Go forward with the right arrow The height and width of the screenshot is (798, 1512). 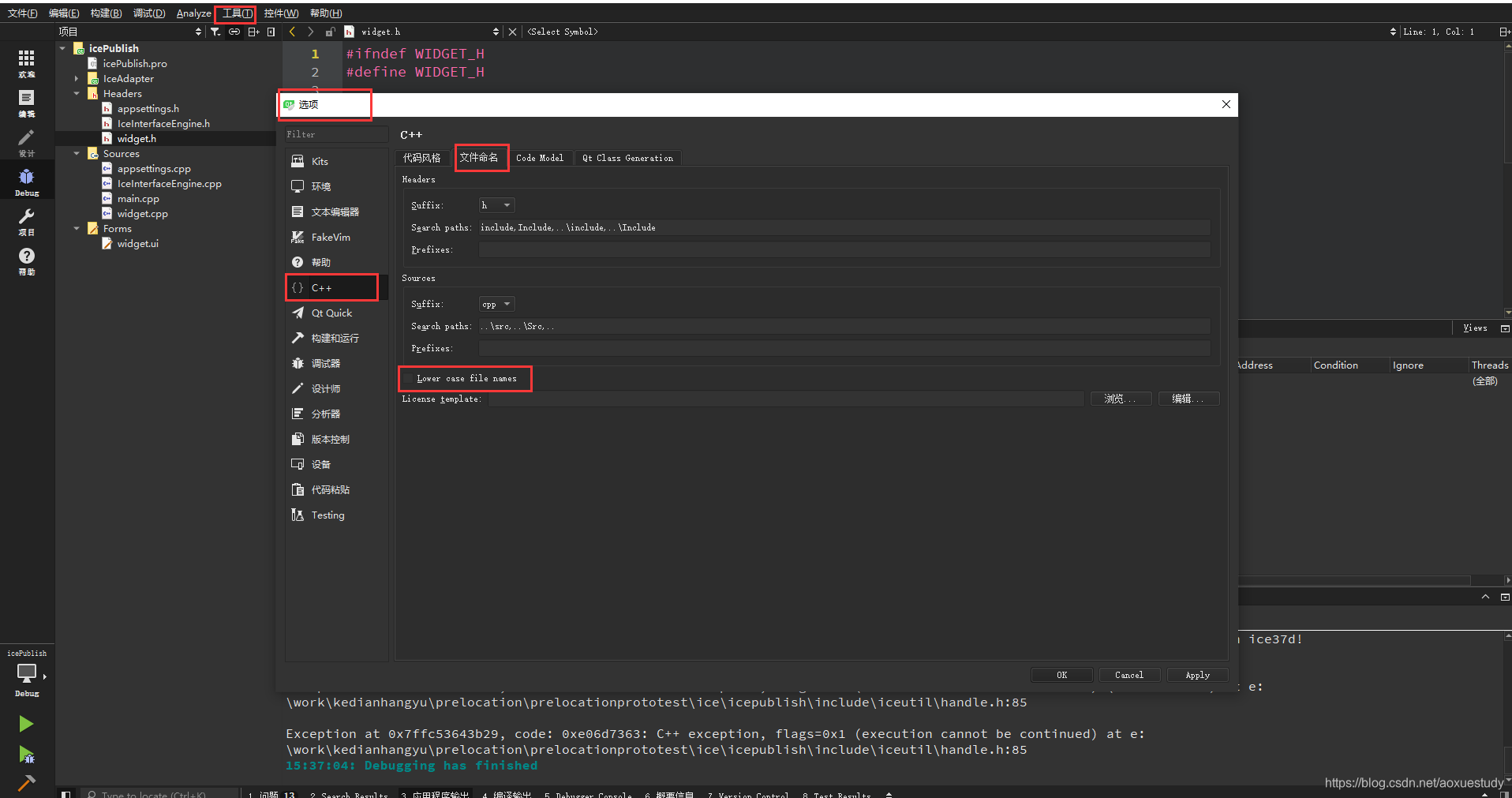310,32
